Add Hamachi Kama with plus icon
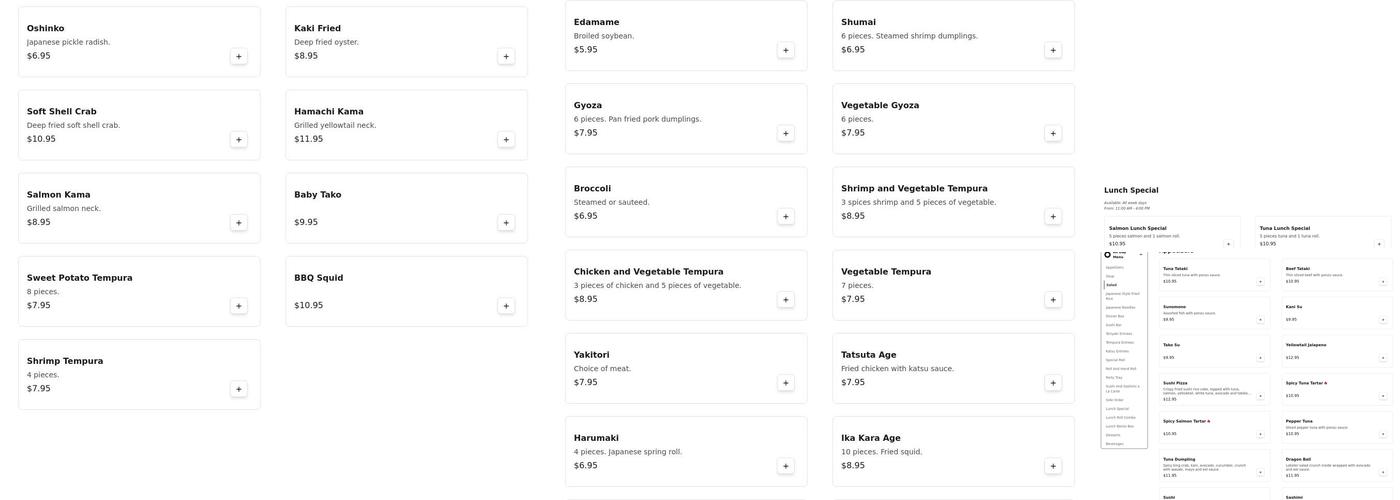Viewport: 1400px width, 500px height. click(x=506, y=140)
